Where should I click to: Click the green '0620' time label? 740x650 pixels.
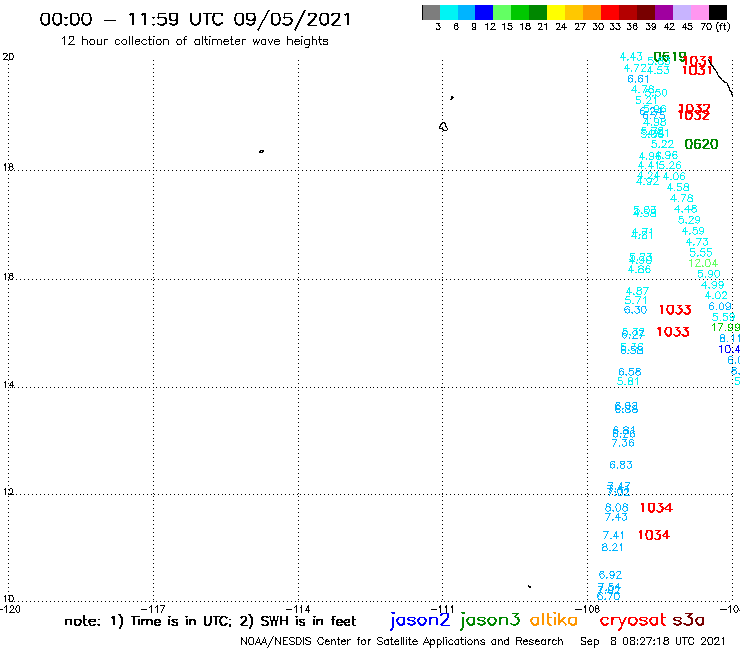701,144
